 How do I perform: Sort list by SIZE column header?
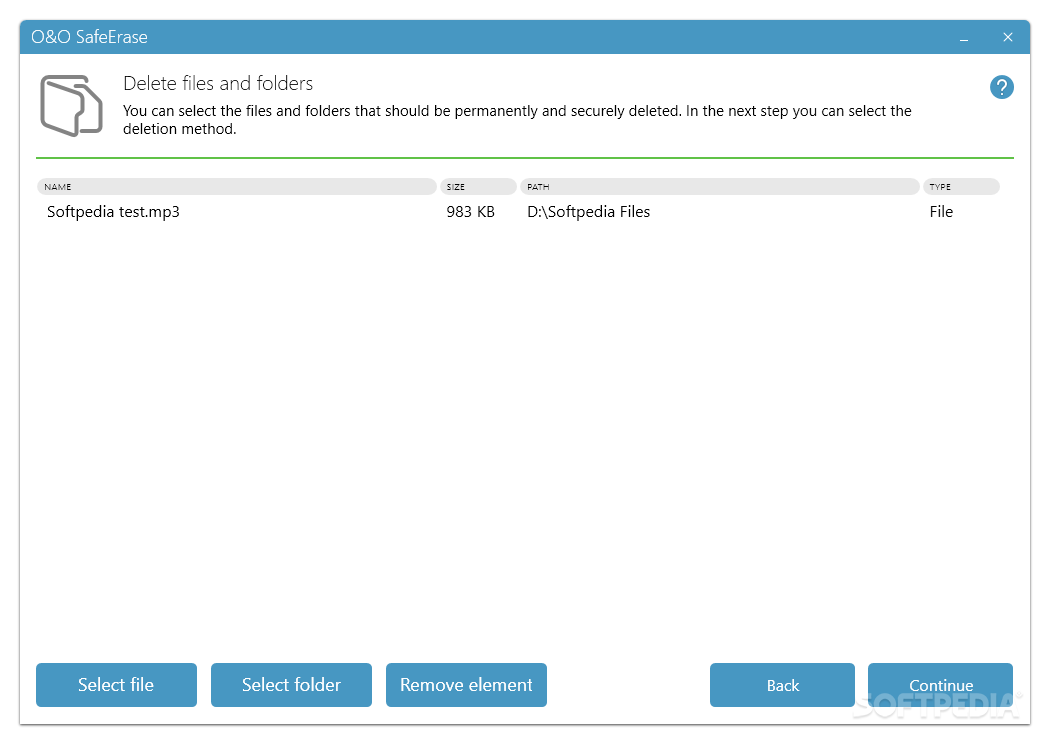478,187
